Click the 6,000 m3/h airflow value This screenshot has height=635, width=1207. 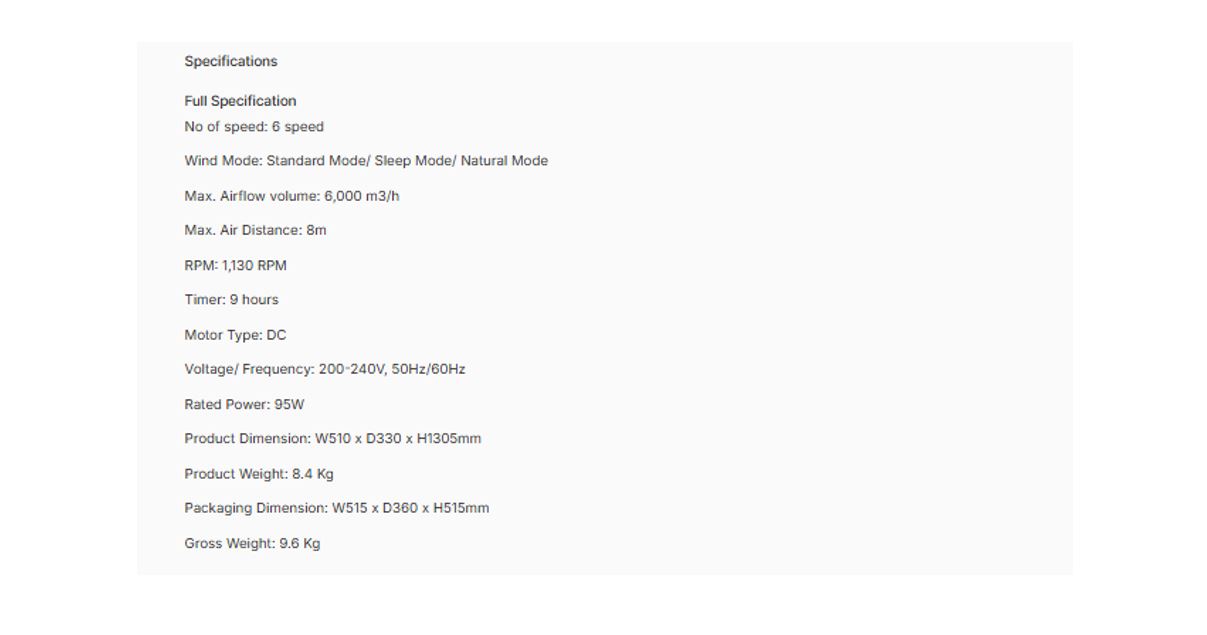point(362,196)
